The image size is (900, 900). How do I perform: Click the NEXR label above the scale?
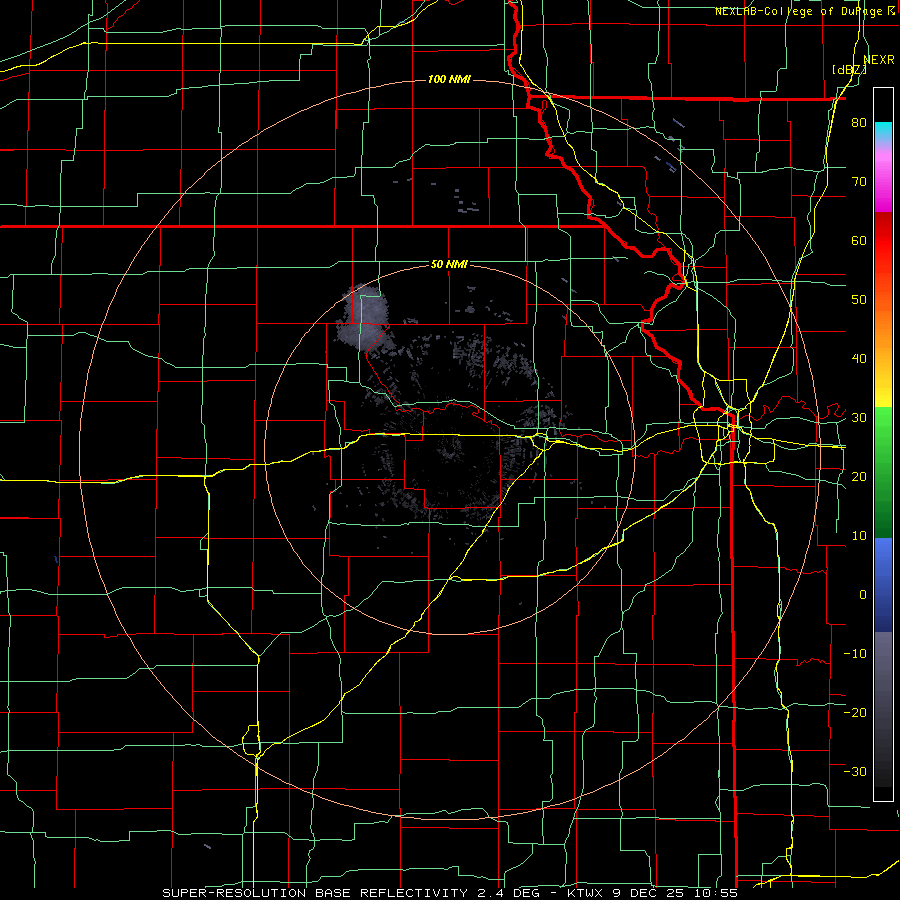tap(879, 60)
